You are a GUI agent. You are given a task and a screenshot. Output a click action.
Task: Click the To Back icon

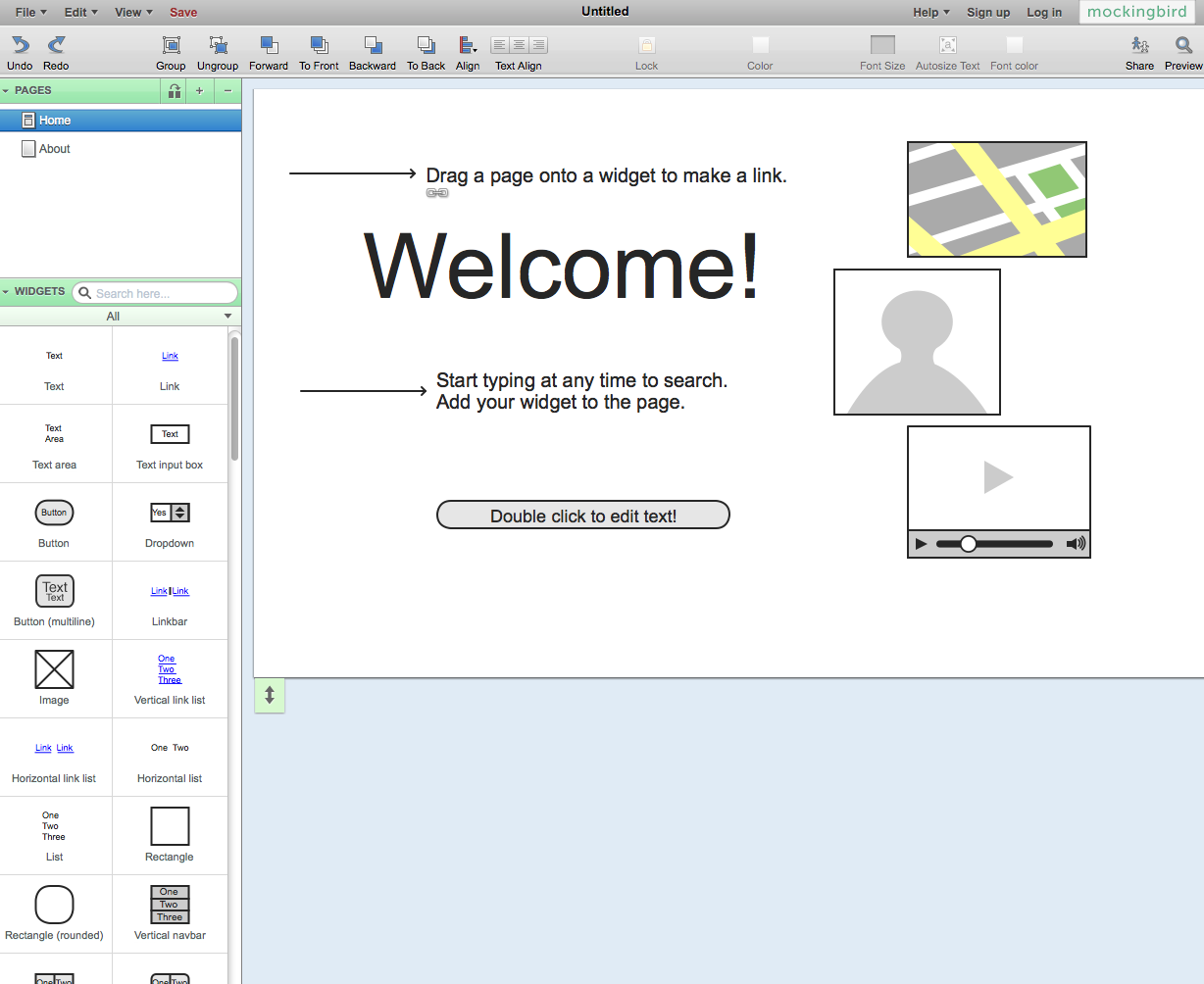(x=426, y=45)
